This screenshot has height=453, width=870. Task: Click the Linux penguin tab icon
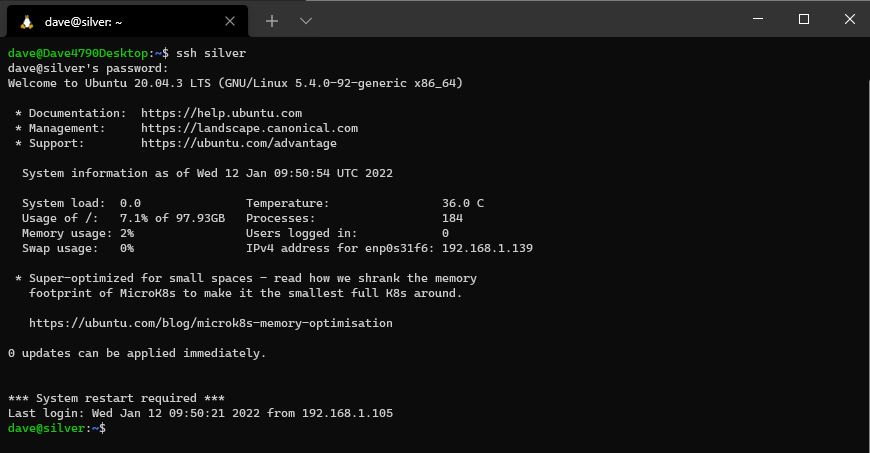[x=27, y=22]
